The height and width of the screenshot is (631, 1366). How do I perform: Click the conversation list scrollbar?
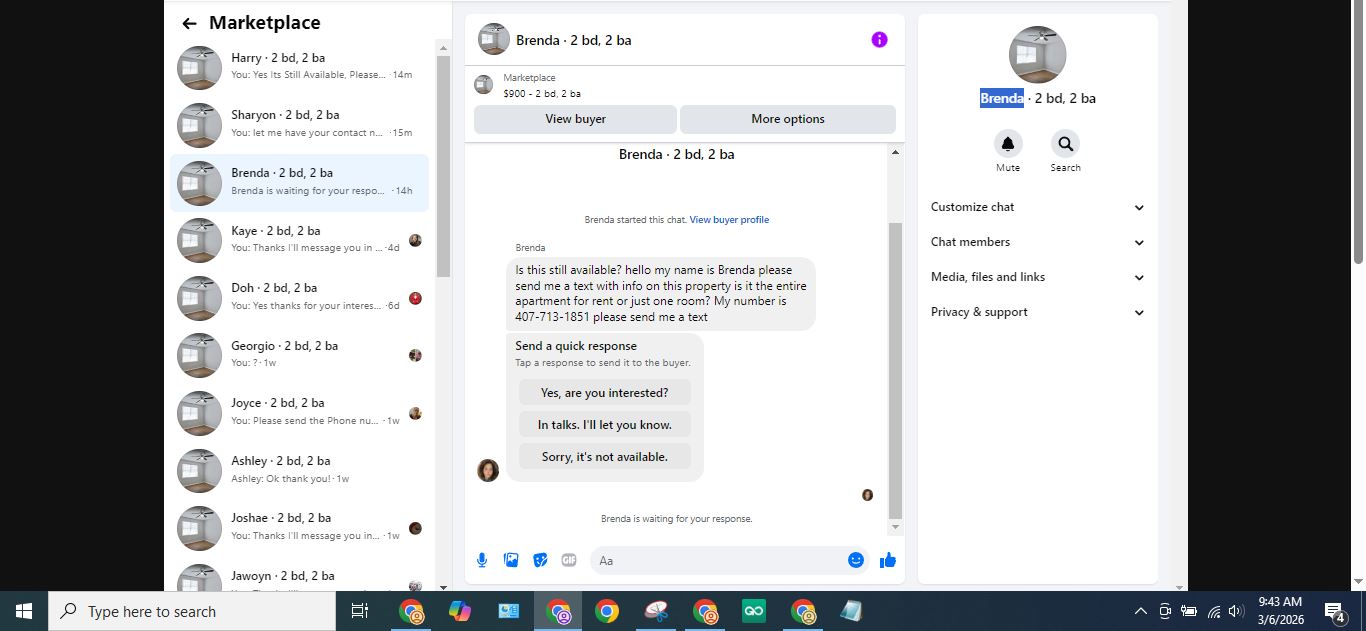point(443,166)
